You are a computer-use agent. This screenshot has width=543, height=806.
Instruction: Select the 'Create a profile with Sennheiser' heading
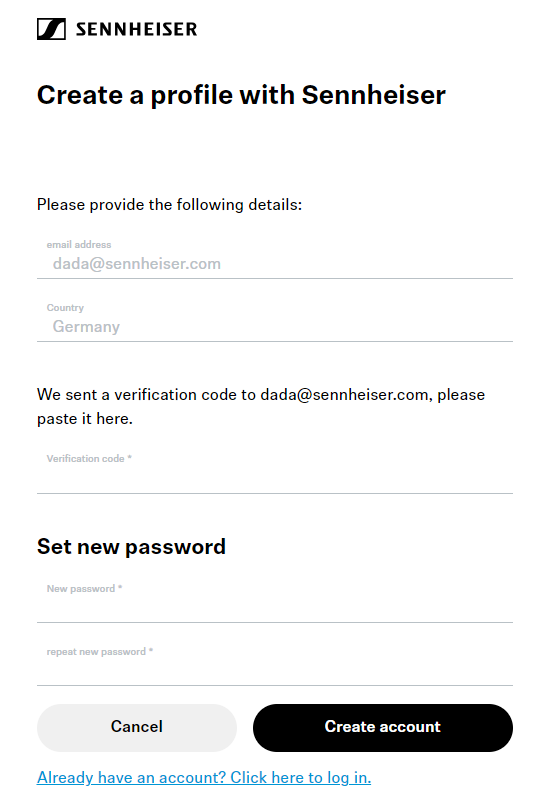241,96
